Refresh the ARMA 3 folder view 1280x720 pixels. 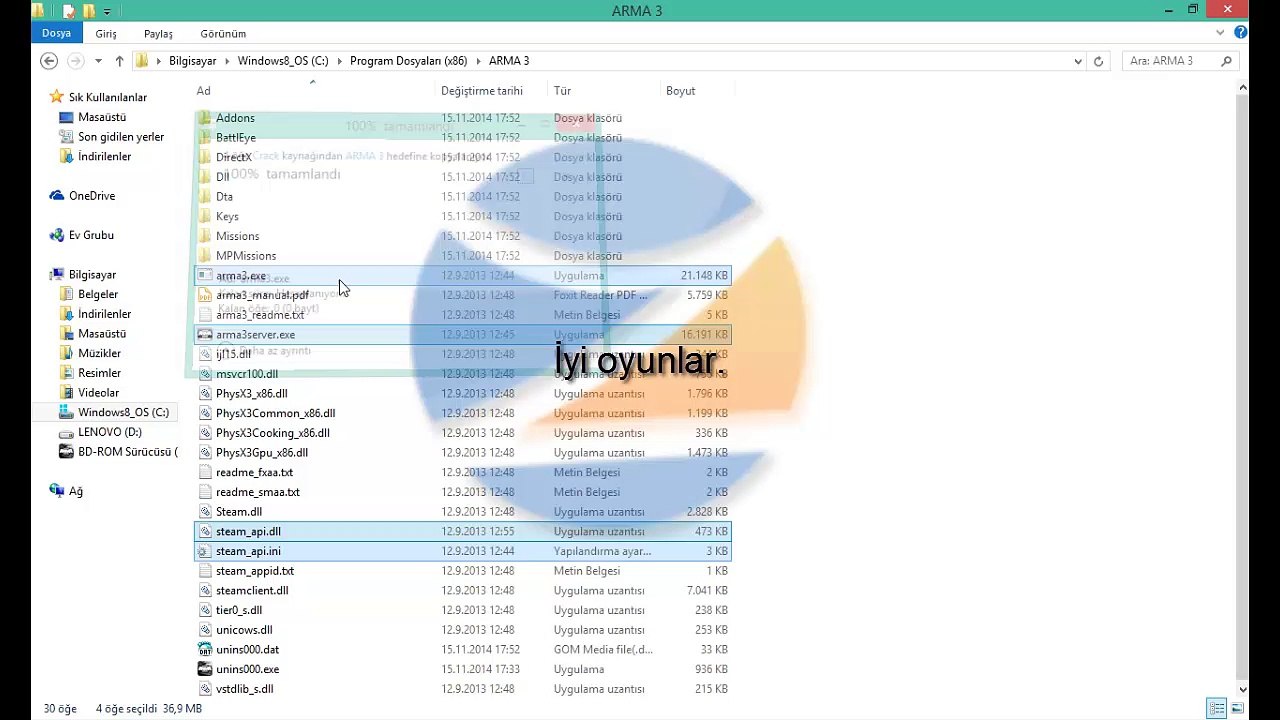point(1098,61)
